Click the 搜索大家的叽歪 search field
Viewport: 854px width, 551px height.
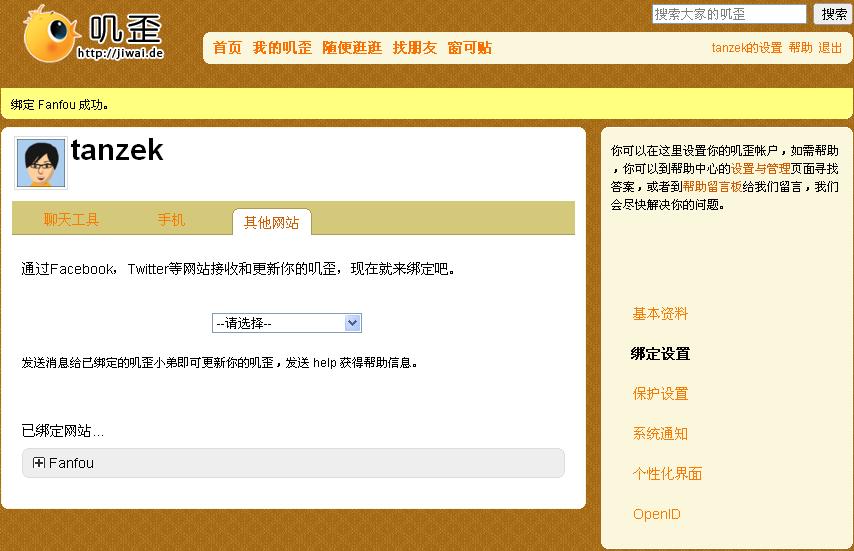pyautogui.click(x=729, y=14)
